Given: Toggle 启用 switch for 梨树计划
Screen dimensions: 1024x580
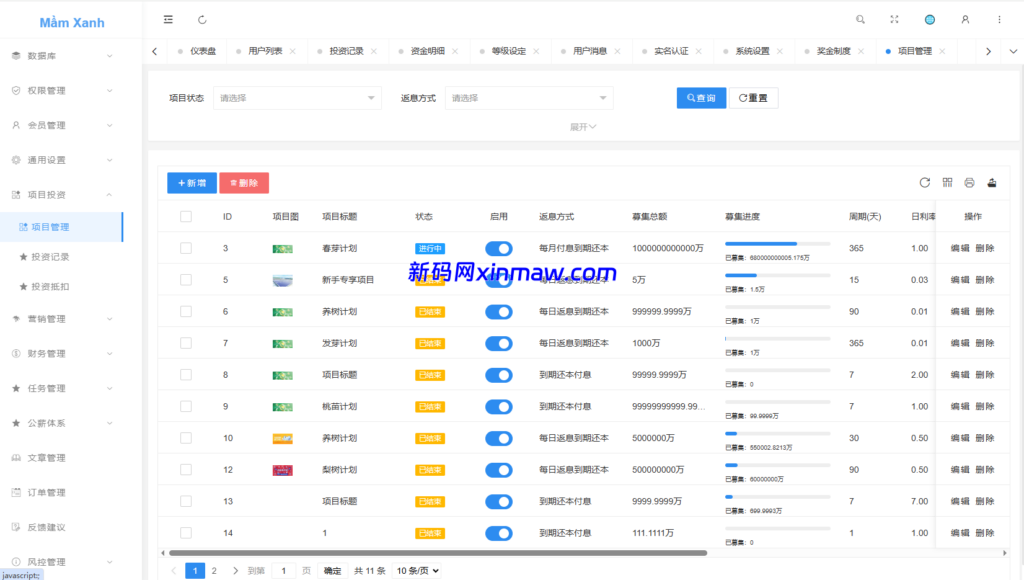Looking at the screenshot, I should (499, 470).
